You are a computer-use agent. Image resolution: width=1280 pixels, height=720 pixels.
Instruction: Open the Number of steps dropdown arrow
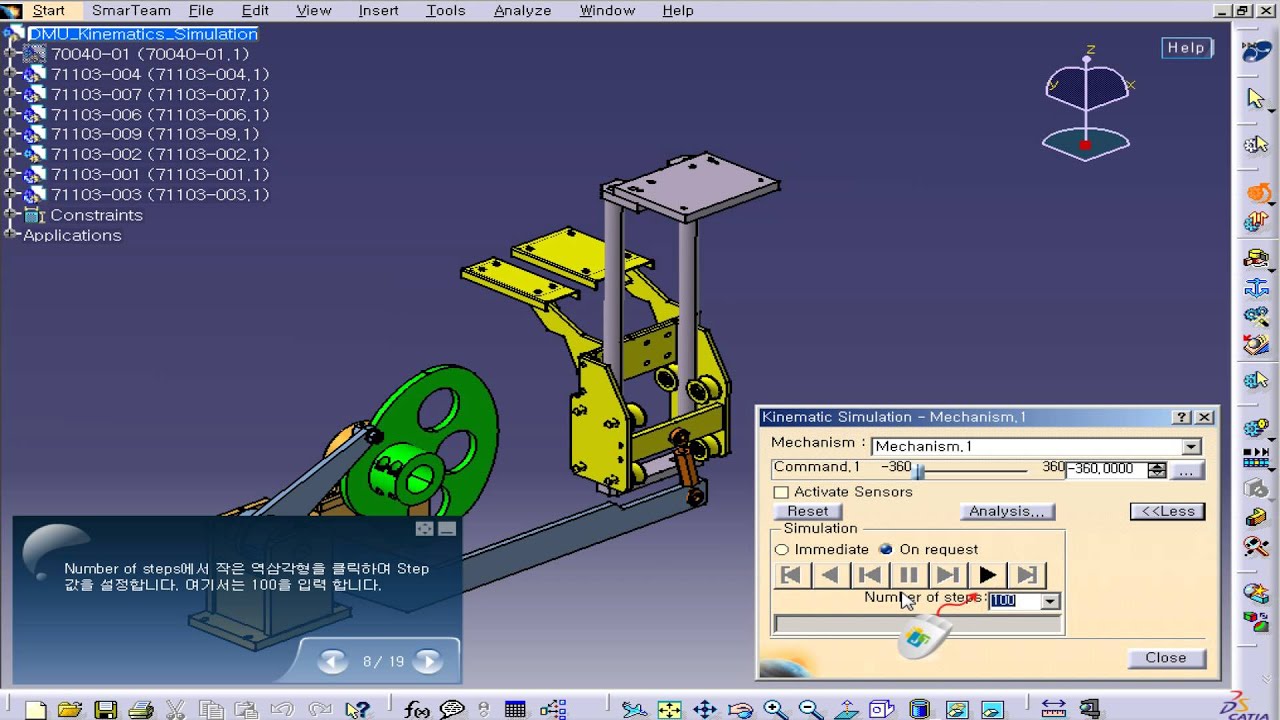click(x=1049, y=601)
